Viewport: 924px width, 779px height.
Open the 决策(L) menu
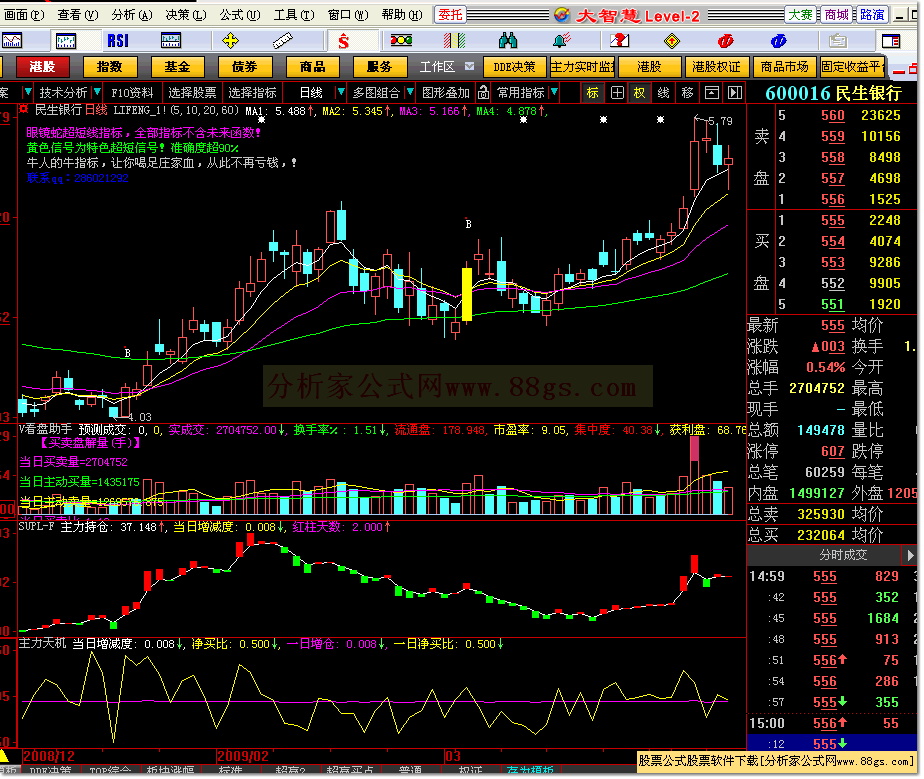tap(186, 15)
